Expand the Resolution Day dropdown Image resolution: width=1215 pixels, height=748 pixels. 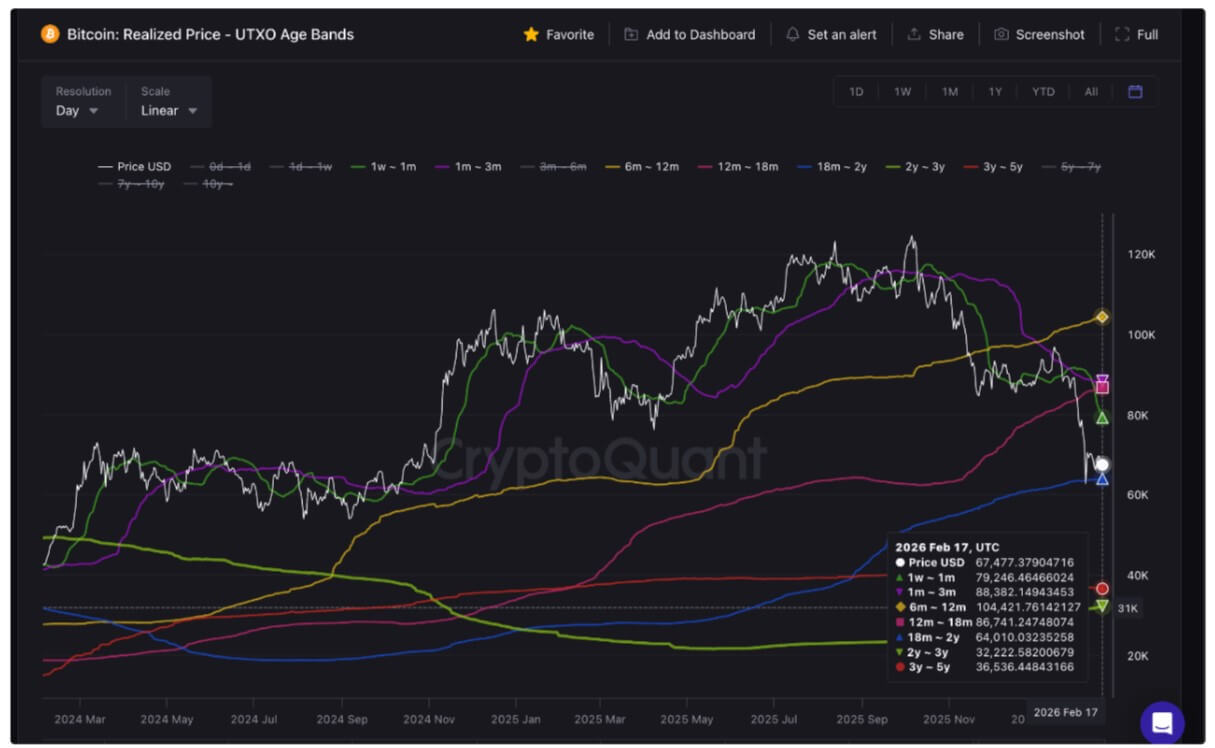click(77, 111)
